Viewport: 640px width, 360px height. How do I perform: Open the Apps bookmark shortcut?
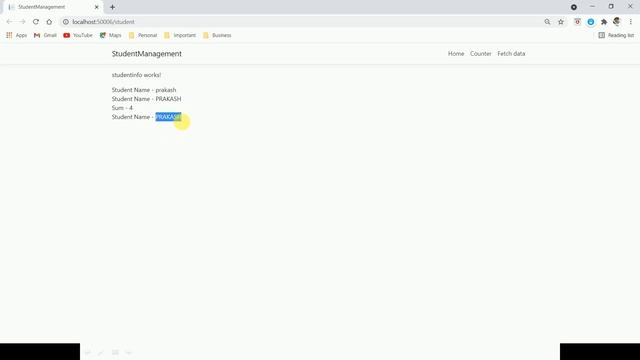(17, 35)
